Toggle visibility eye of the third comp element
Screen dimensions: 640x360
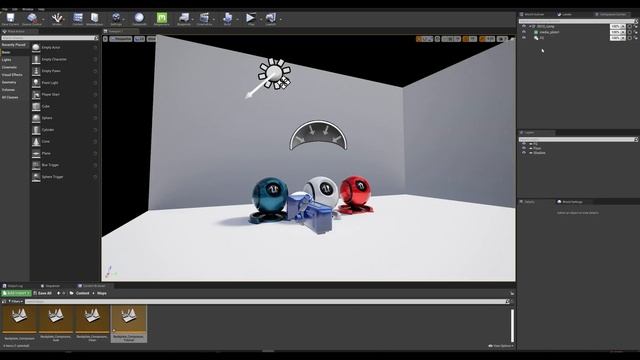(x=524, y=38)
